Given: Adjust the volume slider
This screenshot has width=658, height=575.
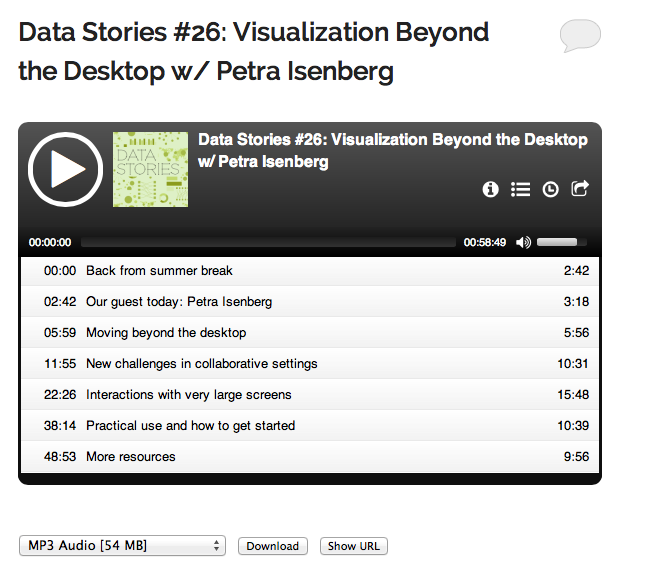Looking at the screenshot, I should coord(561,242).
